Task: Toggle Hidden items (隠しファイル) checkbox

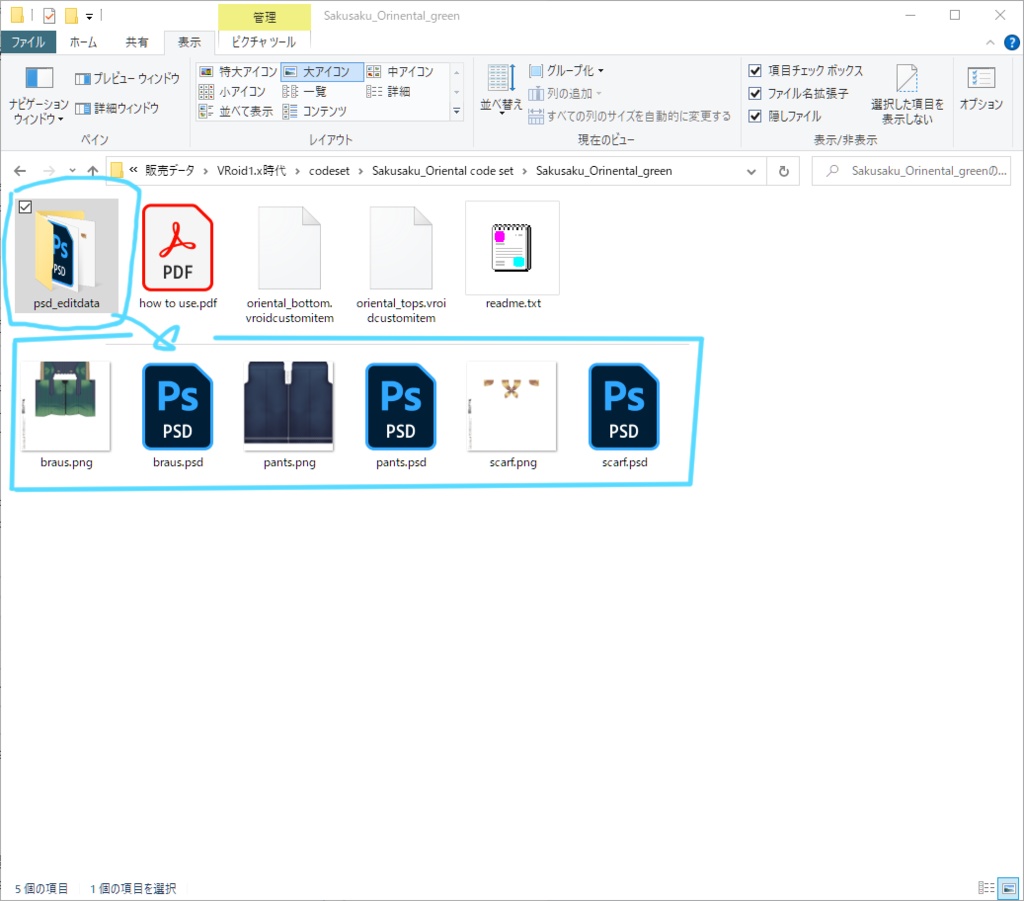Action: pyautogui.click(x=785, y=116)
